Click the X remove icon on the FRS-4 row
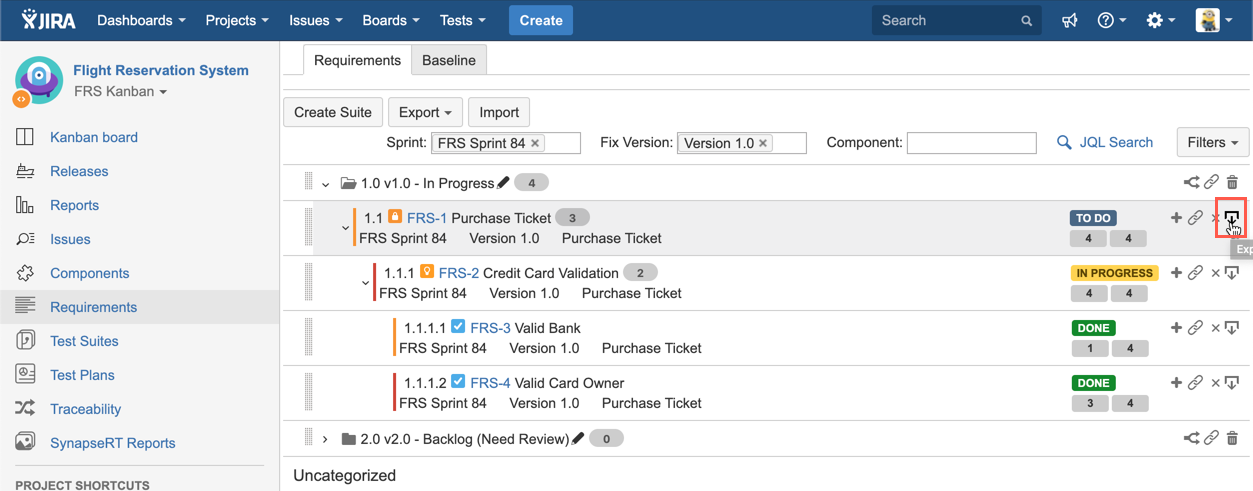The height and width of the screenshot is (491, 1253). pos(1215,383)
